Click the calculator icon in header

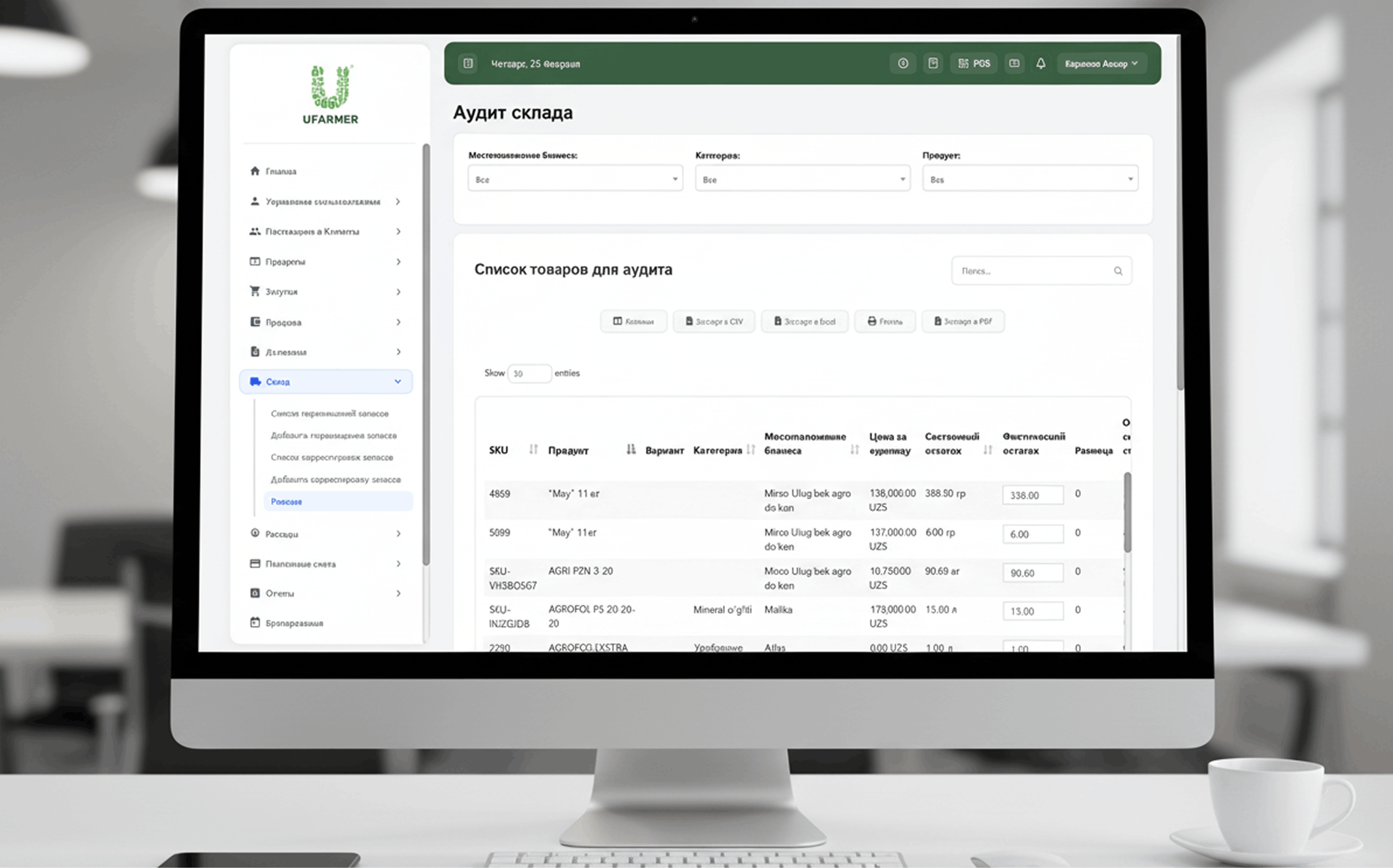click(x=933, y=64)
